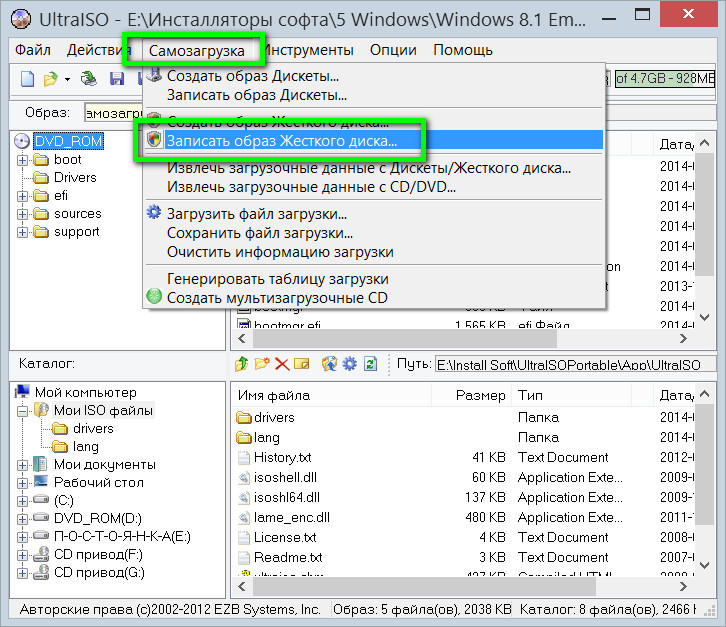Open the Действия menu

point(99,50)
